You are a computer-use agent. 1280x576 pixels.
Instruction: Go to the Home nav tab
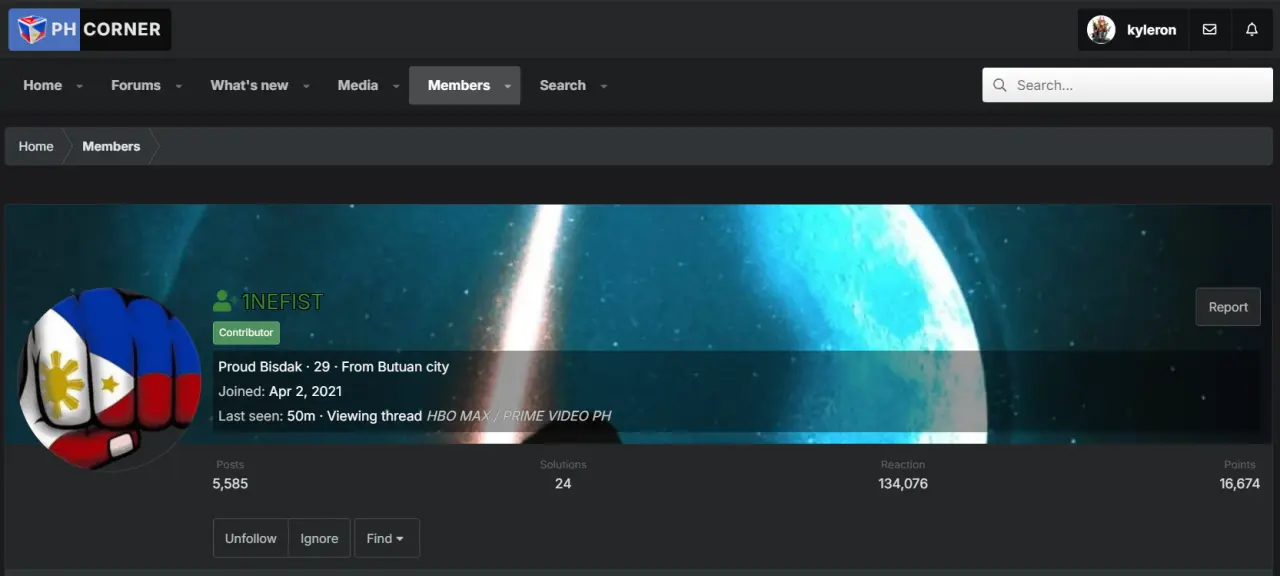[42, 85]
